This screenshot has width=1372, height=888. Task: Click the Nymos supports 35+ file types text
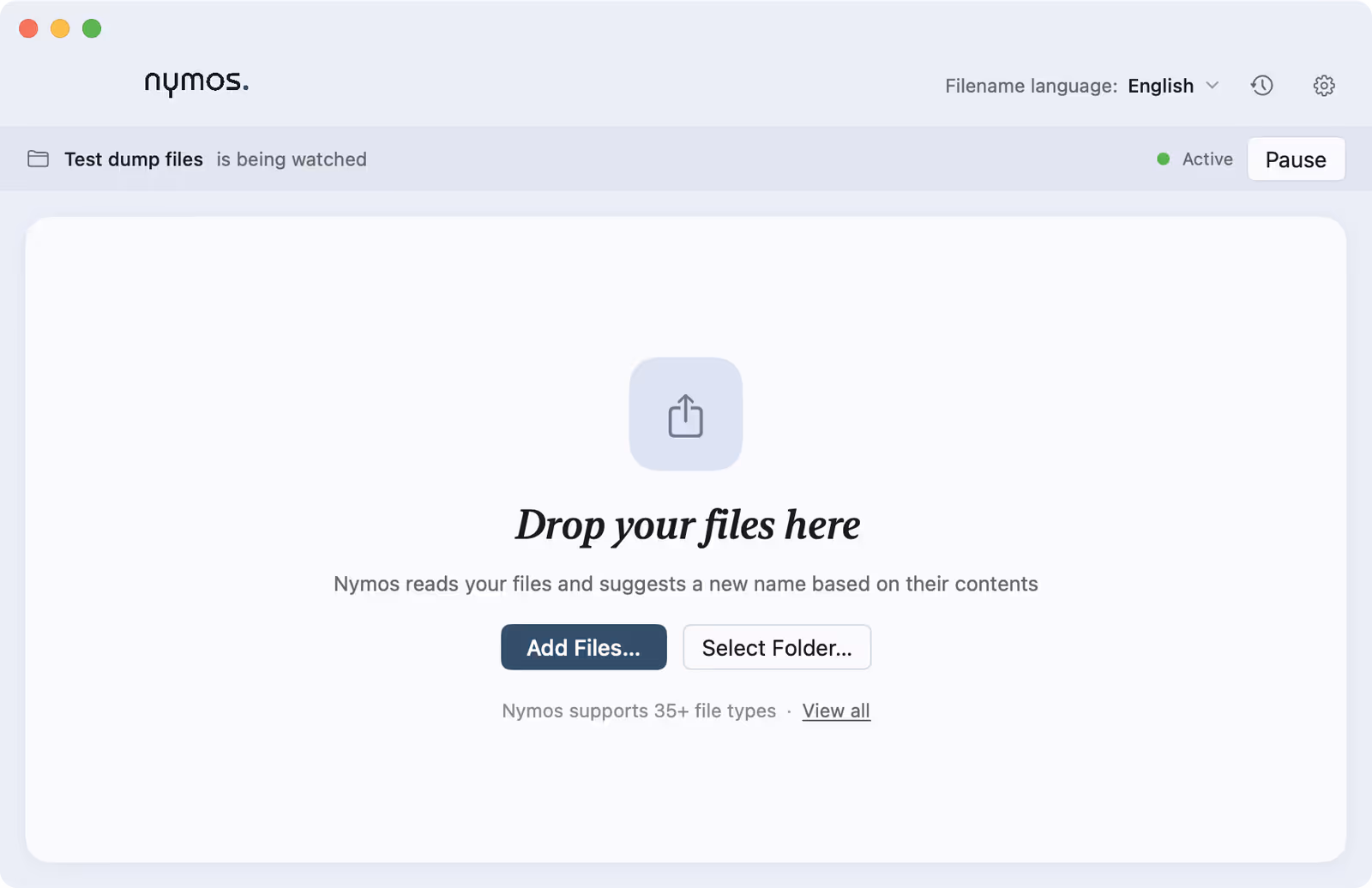pos(639,711)
